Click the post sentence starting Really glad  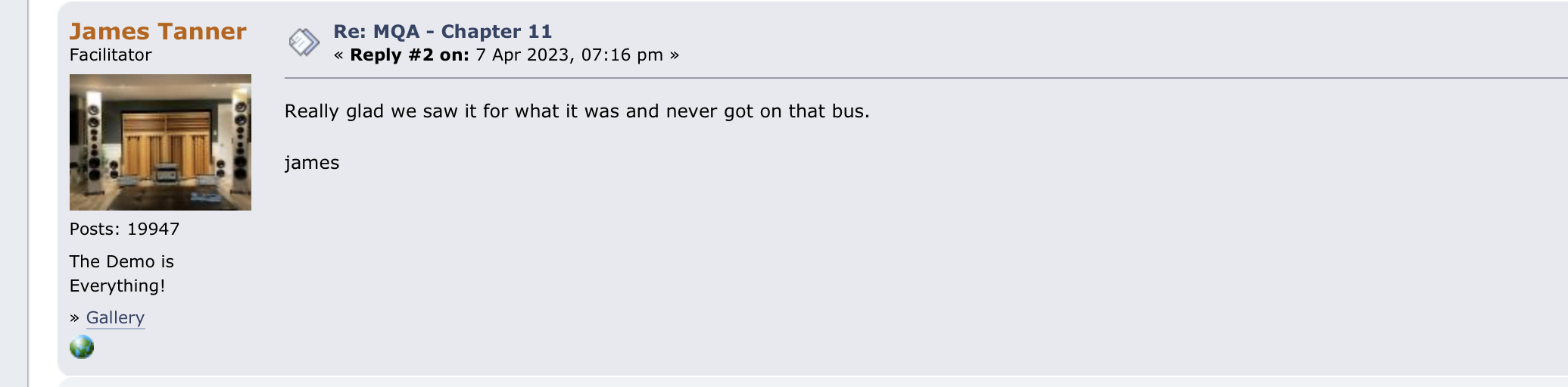(577, 111)
